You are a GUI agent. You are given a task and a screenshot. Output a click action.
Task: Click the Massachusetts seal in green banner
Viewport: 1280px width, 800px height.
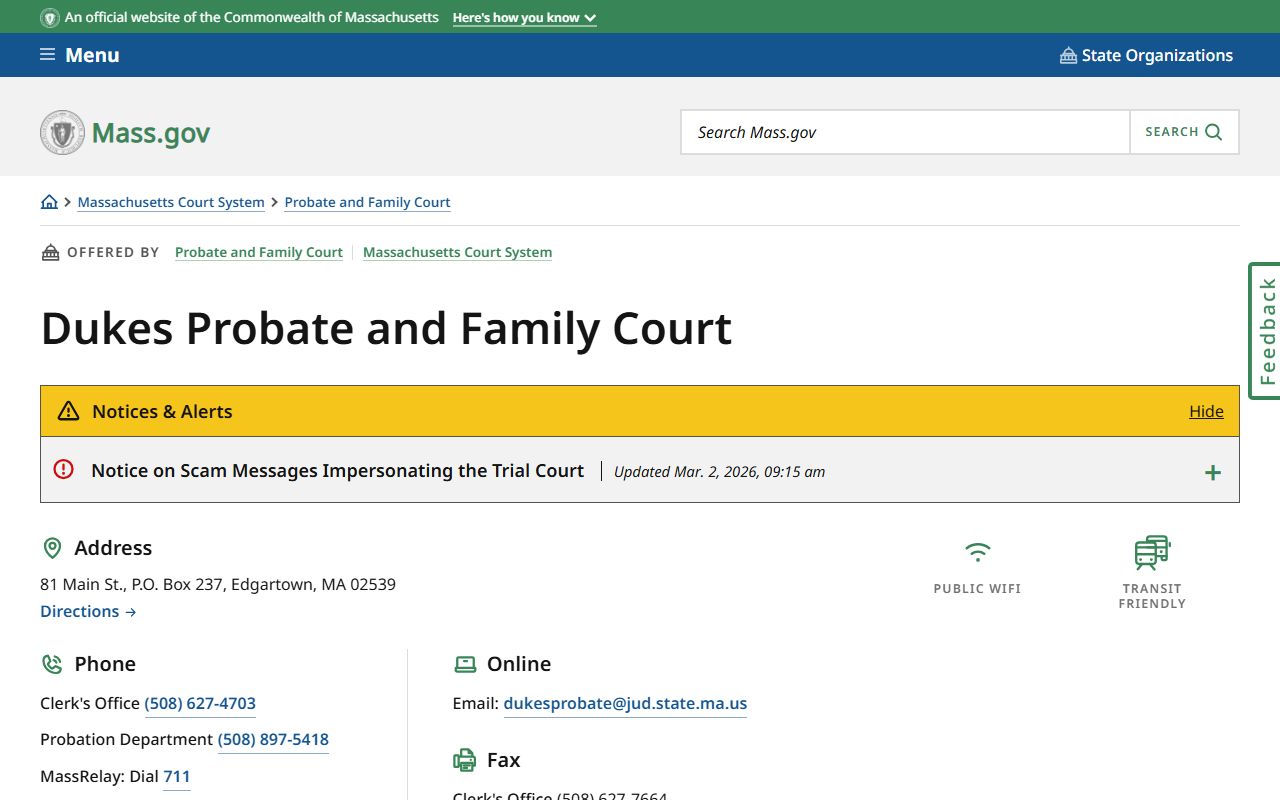pyautogui.click(x=49, y=18)
